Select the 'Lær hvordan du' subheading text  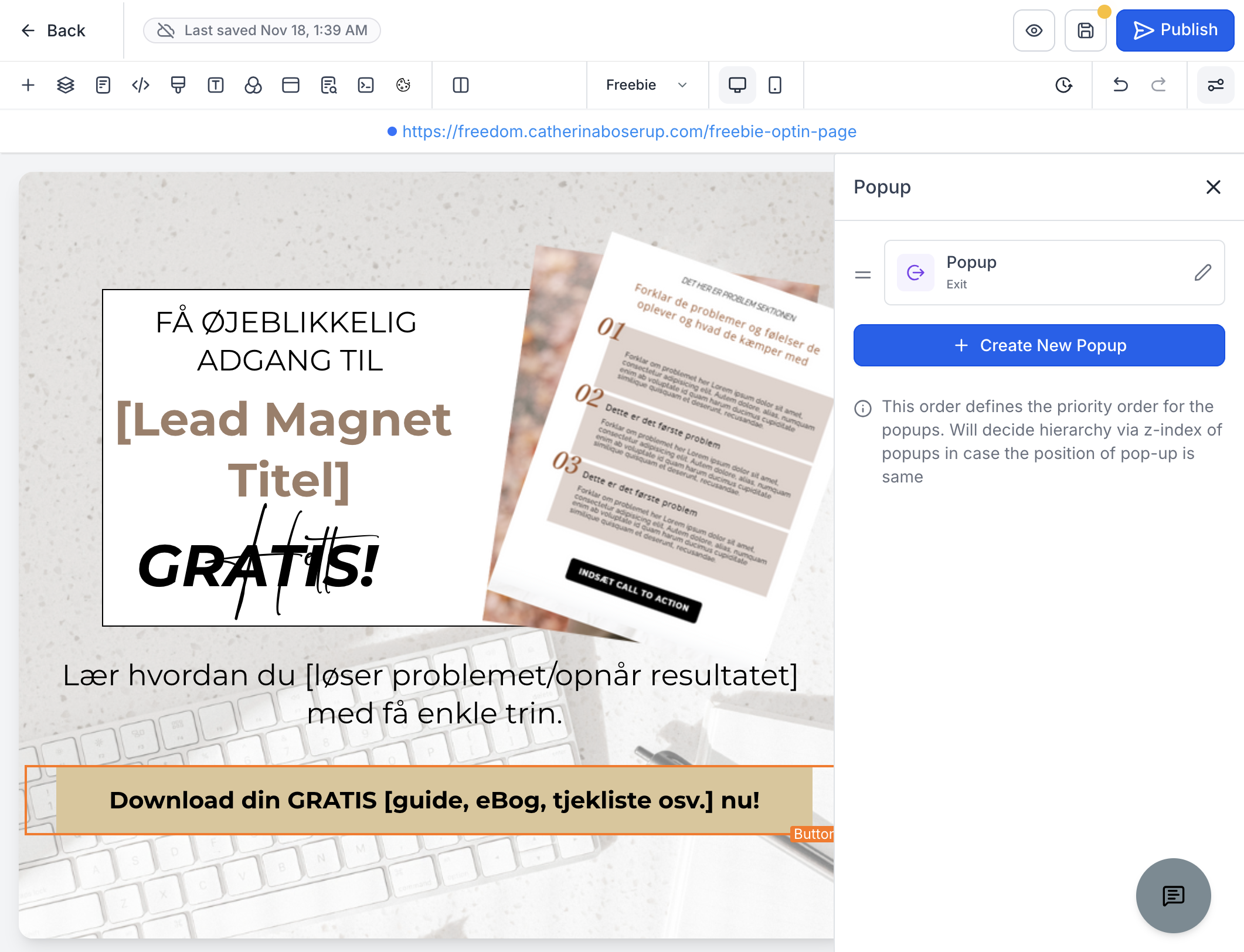430,694
